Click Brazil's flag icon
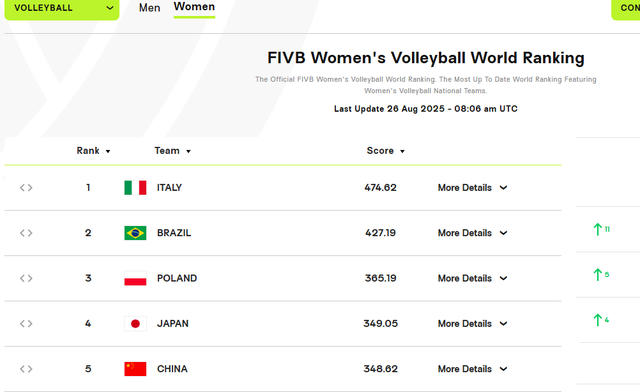Screen dimensions: 640x392 (135, 233)
